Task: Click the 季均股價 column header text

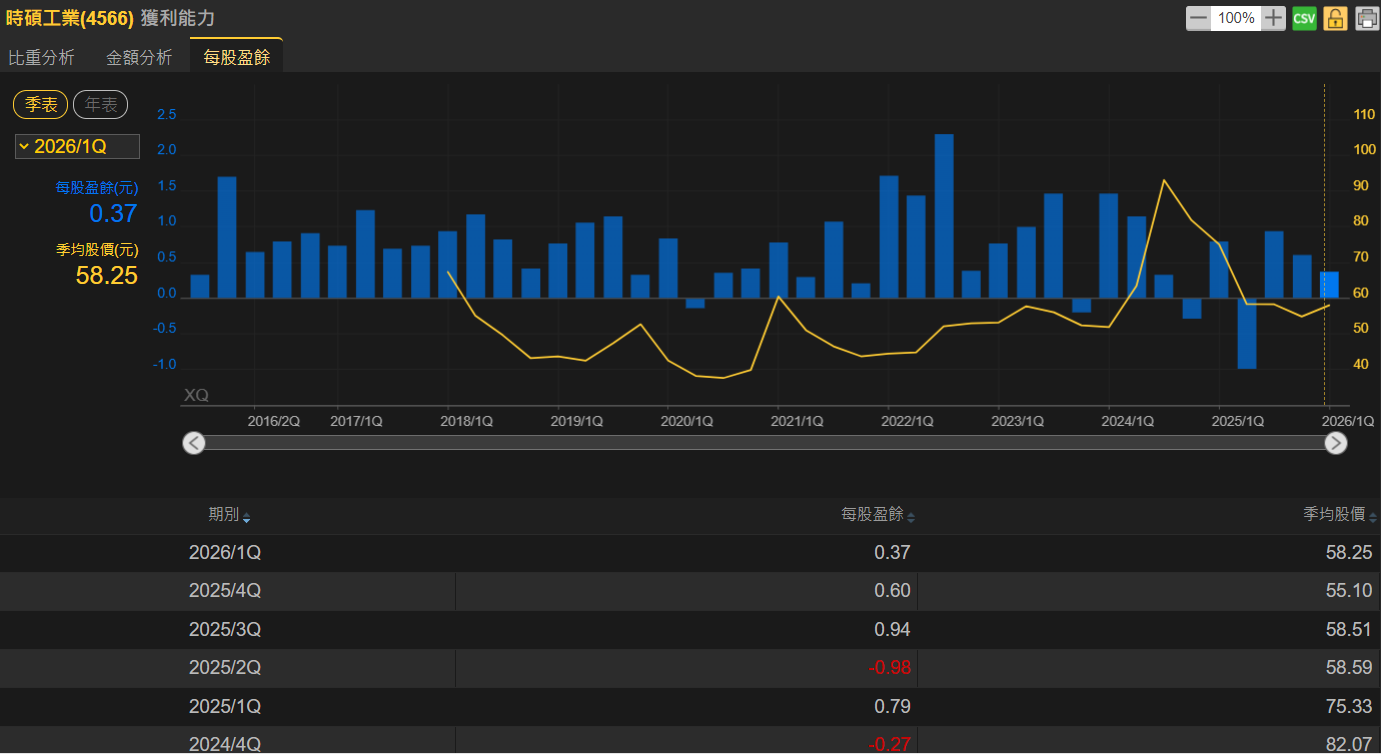Action: pos(1334,515)
